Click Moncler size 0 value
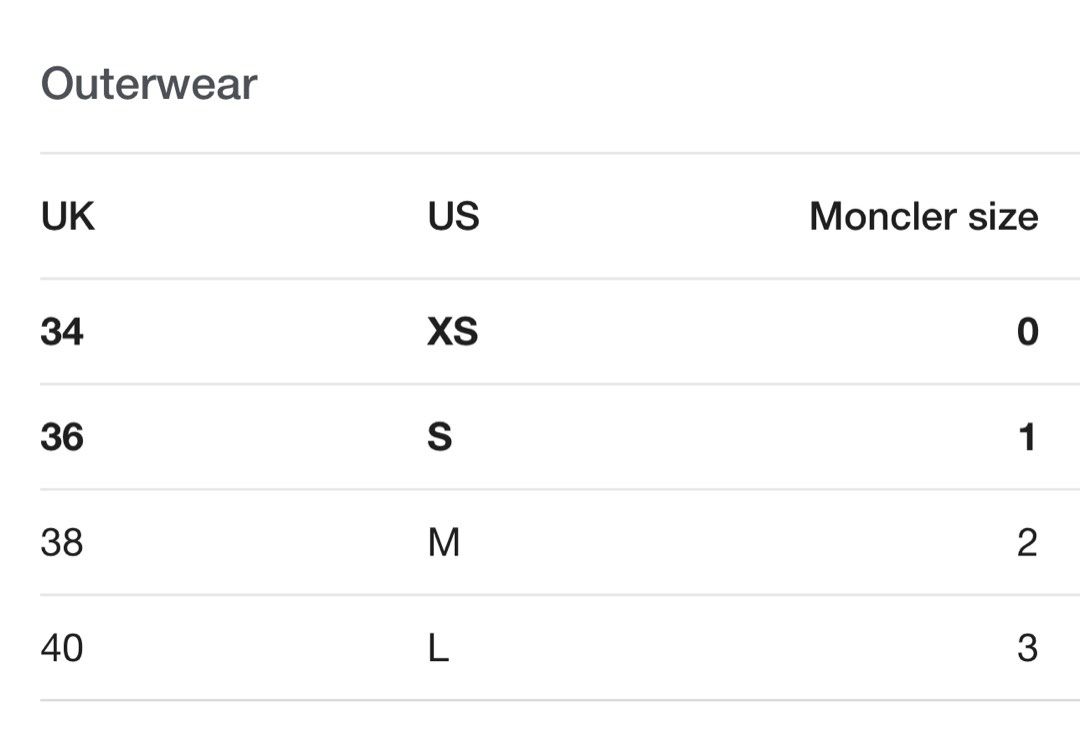Screen dimensions: 1080x731 (x=1028, y=331)
